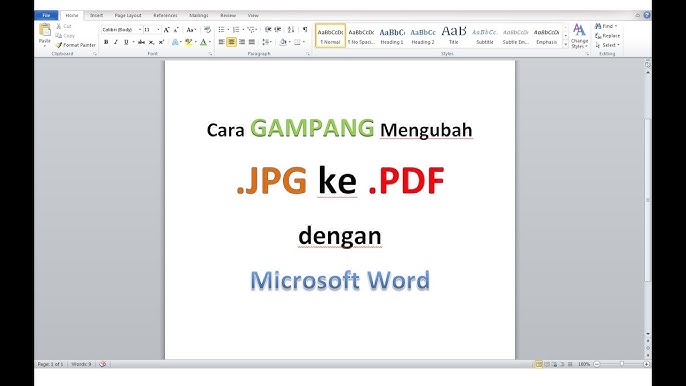Apply shading fill color
This screenshot has height=386, width=686.
point(283,42)
